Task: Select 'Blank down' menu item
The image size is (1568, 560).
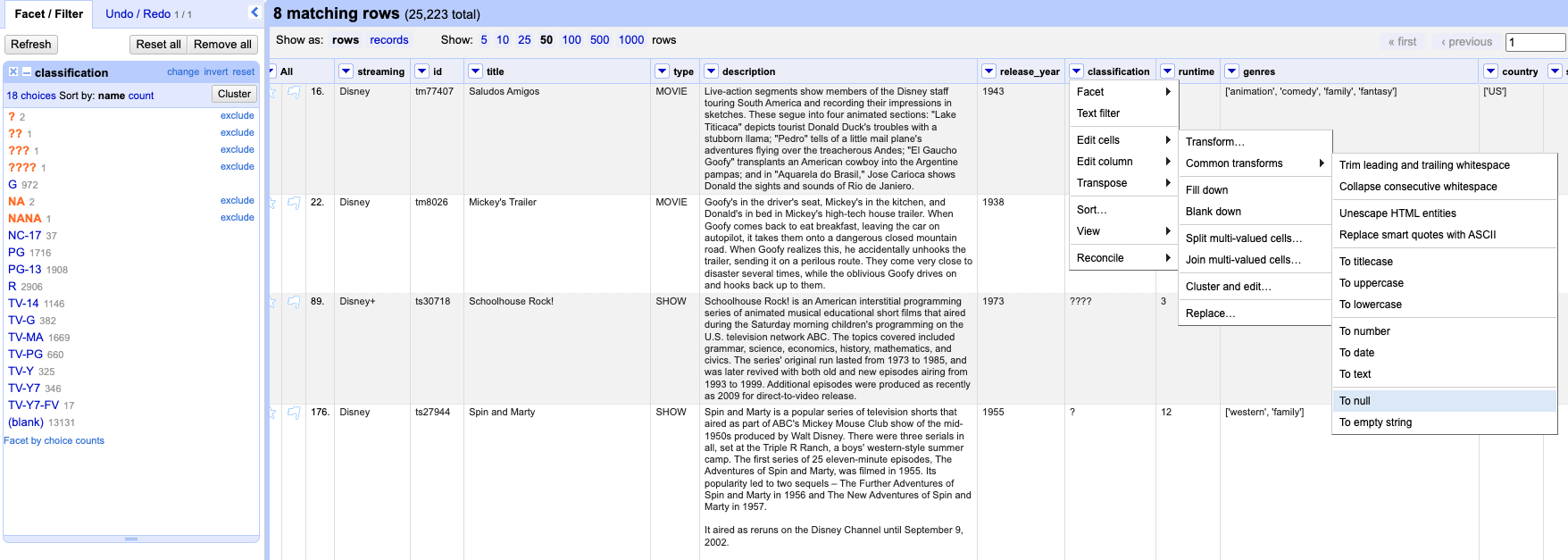Action: click(1255, 212)
